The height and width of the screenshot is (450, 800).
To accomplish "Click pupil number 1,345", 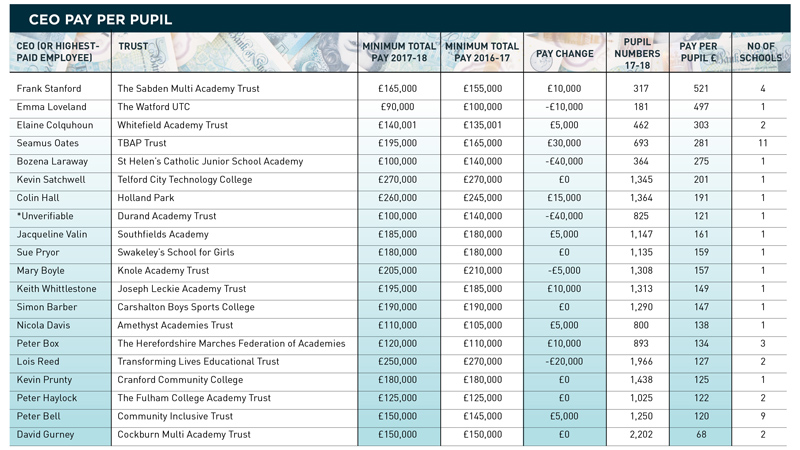I will tap(641, 180).
